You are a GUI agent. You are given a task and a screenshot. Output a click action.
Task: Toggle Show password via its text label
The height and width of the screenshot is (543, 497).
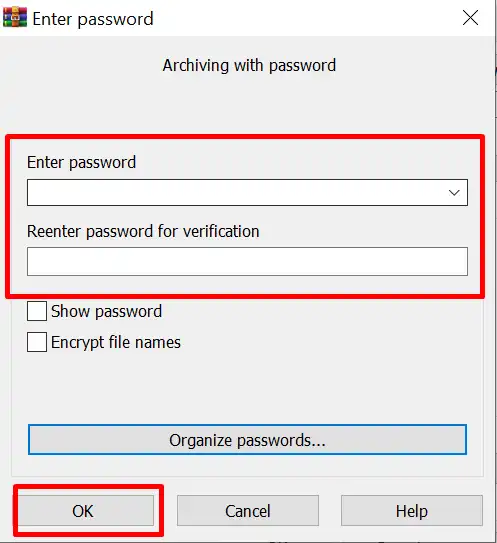[106, 311]
